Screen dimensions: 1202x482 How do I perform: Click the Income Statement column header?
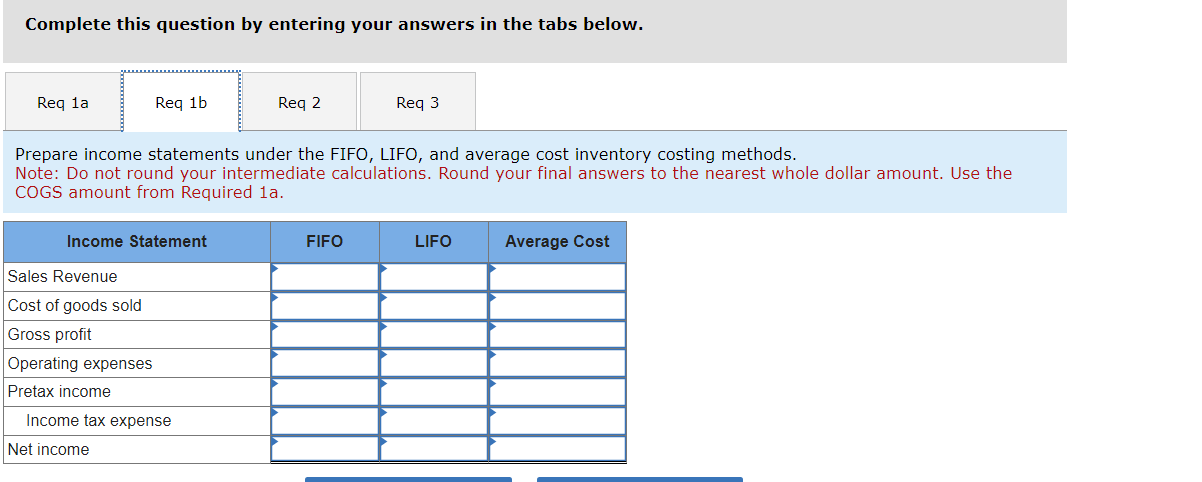coord(137,242)
